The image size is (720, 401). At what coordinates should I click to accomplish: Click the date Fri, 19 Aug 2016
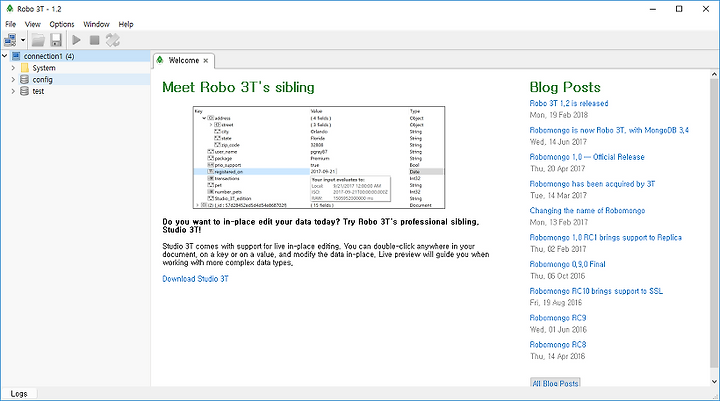[x=556, y=303]
